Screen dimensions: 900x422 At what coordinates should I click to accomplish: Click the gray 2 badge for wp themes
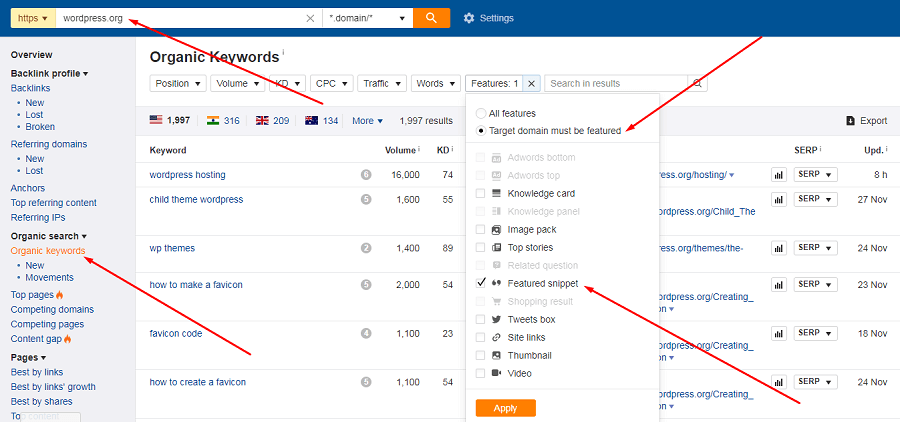[366, 248]
